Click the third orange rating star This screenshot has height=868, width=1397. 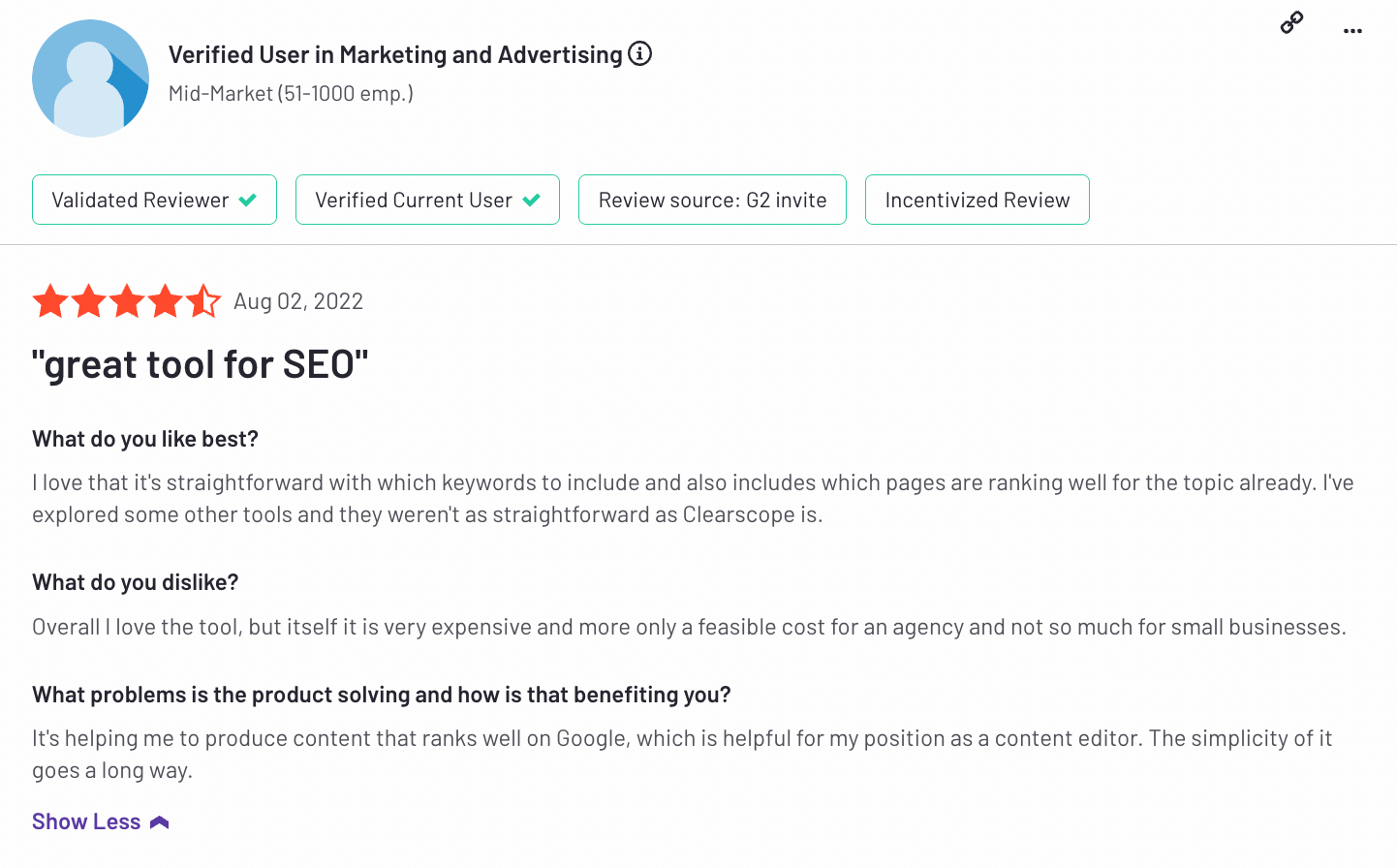[127, 301]
